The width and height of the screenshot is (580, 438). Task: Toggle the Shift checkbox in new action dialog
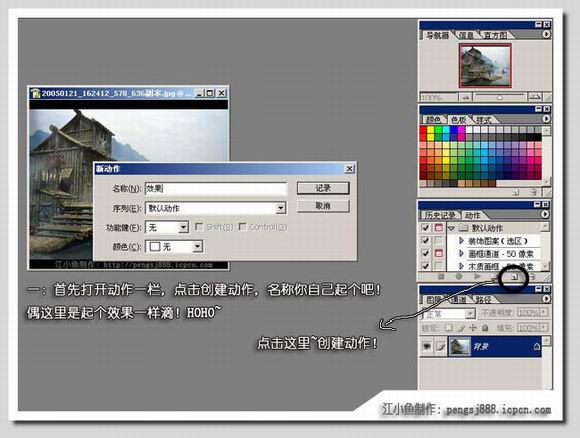(x=199, y=226)
